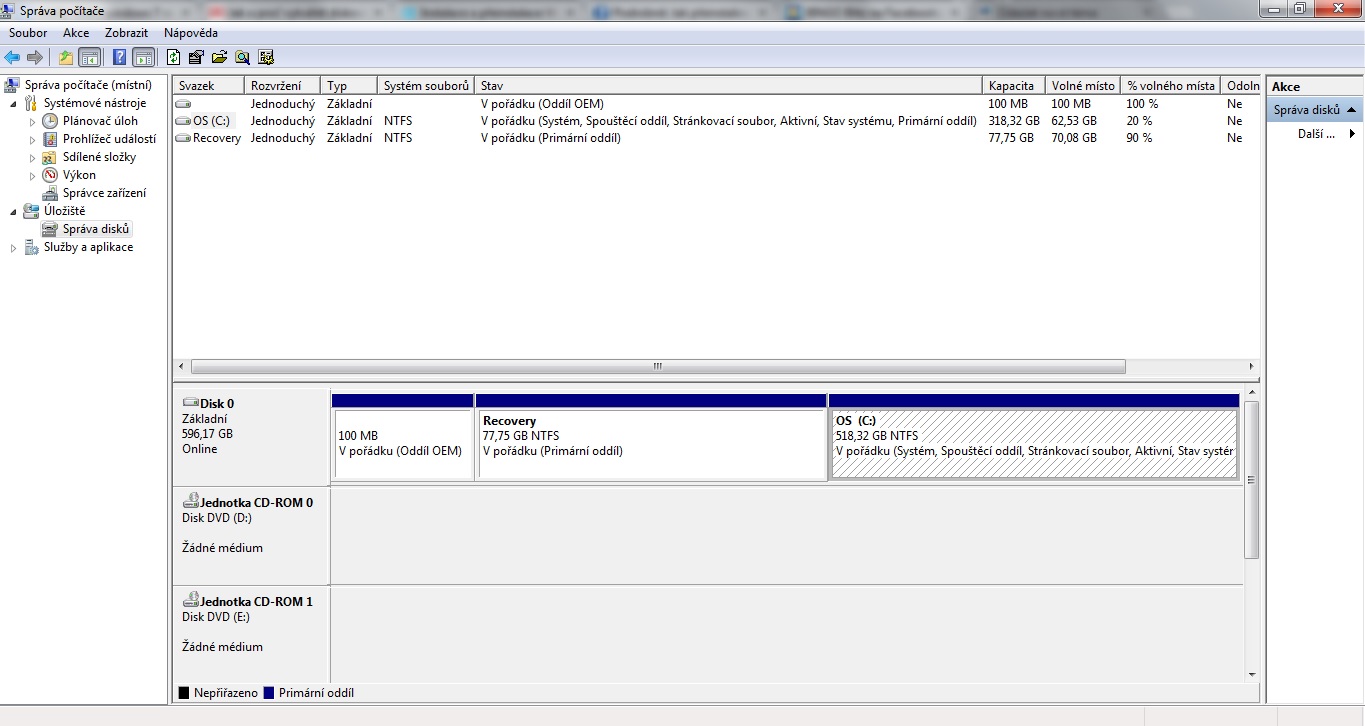Expand the Prohlížeč událostí branch arrow
The width and height of the screenshot is (1365, 726).
pyautogui.click(x=32, y=140)
